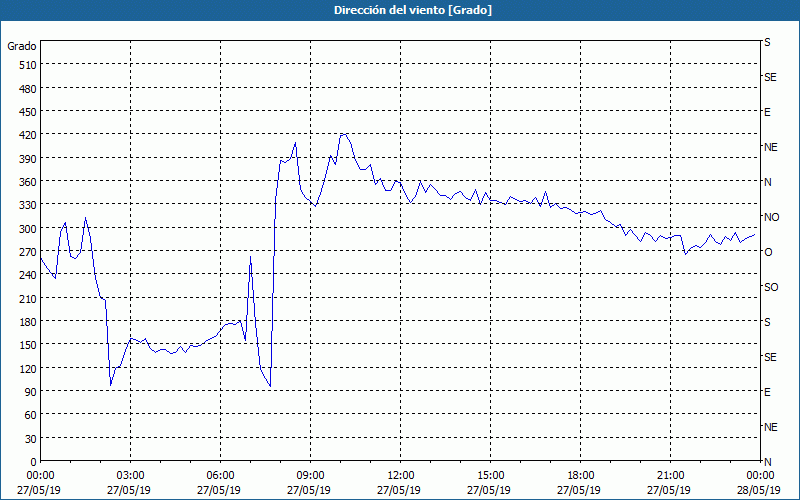Select the 330 degree axis label

point(28,205)
